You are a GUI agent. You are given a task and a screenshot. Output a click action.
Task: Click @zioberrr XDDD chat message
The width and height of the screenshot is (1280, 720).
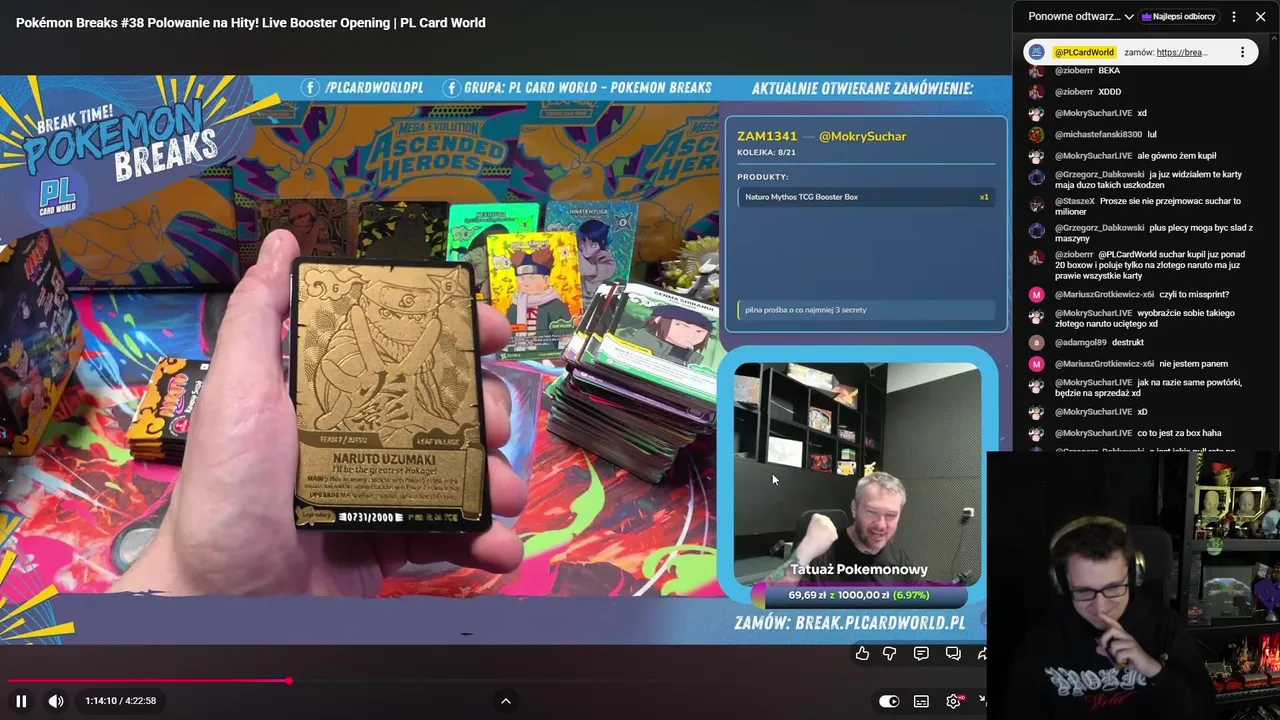tap(1088, 92)
